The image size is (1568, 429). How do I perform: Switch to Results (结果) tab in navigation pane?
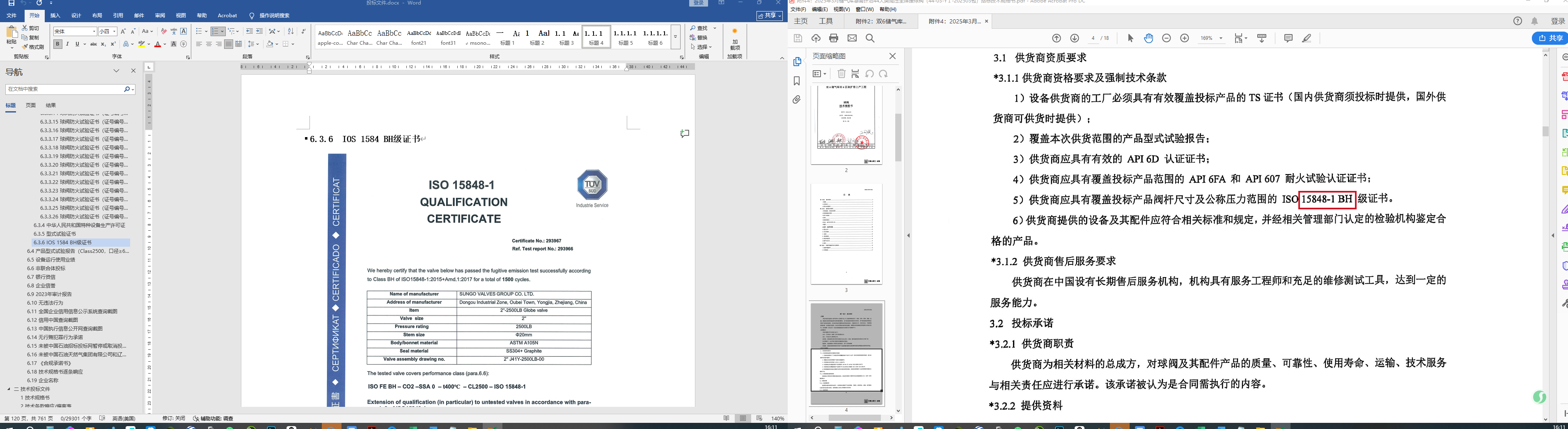click(50, 105)
